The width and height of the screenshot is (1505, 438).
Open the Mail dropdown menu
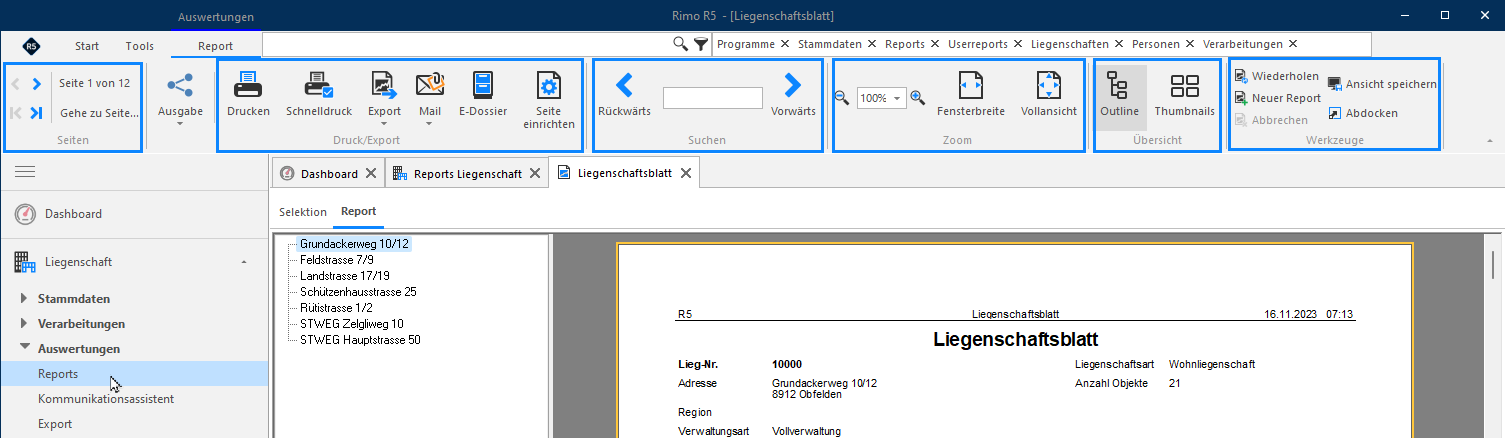point(430,100)
